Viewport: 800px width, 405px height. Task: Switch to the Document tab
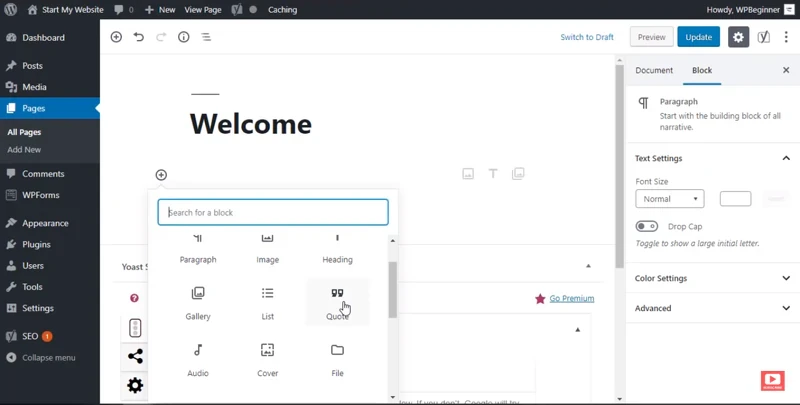coord(654,70)
